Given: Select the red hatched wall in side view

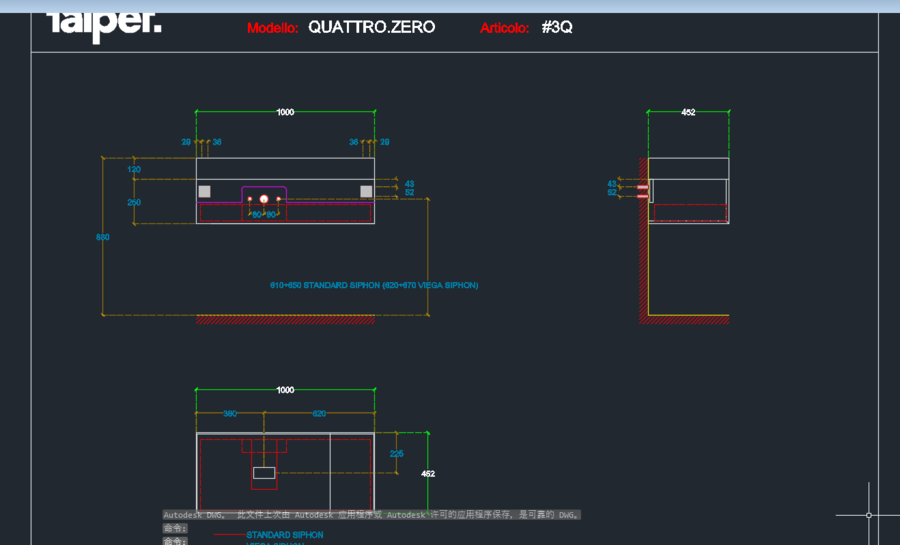Looking at the screenshot, I should 643,241.
